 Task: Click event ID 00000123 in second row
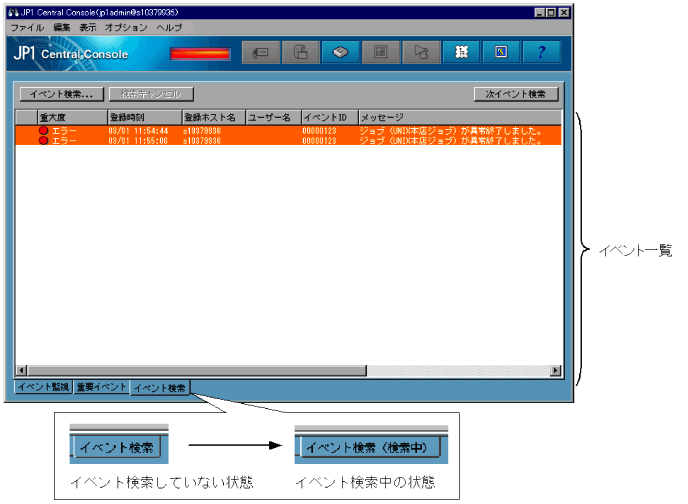pyautogui.click(x=319, y=140)
